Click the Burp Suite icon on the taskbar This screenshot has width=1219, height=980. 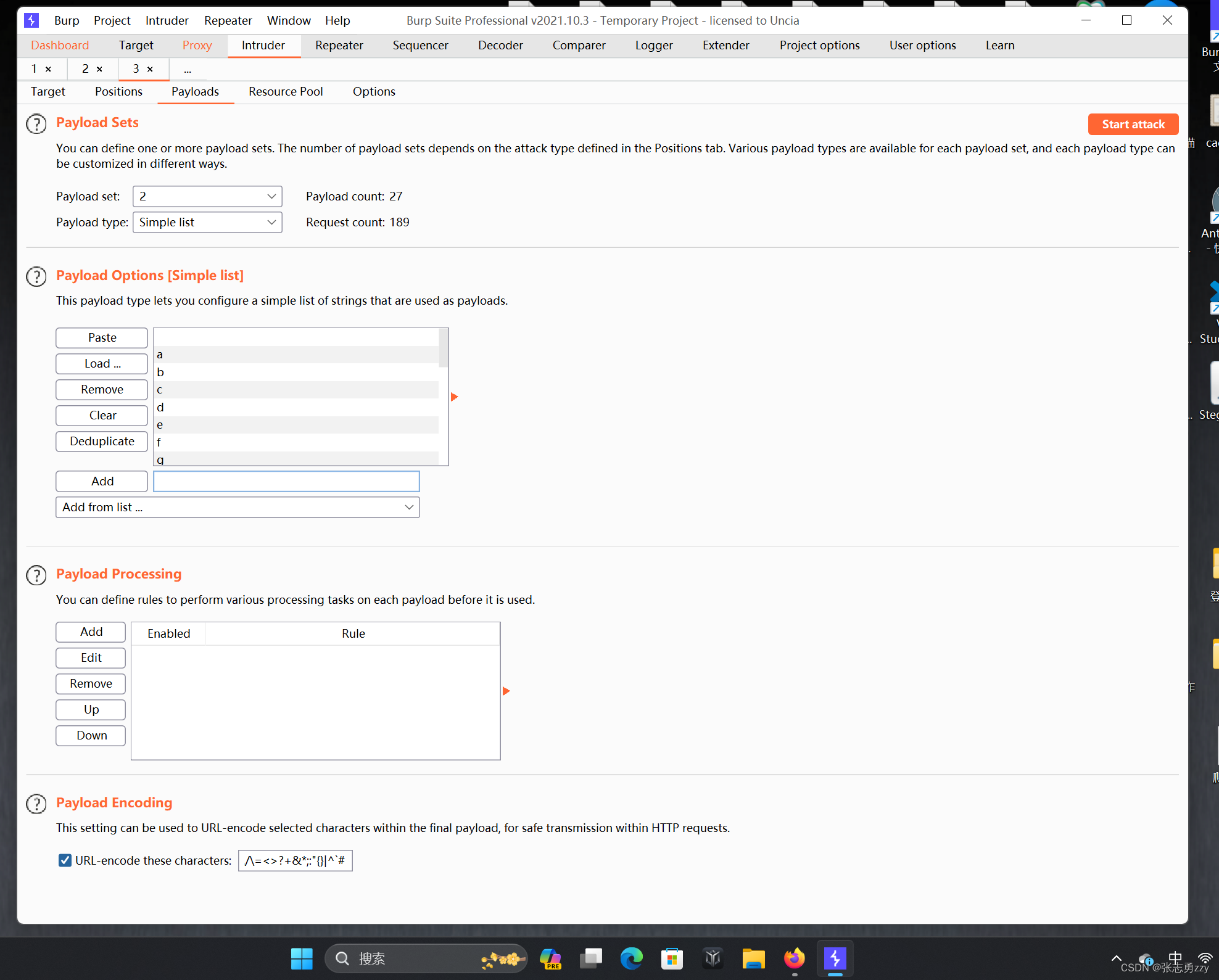tap(836, 958)
